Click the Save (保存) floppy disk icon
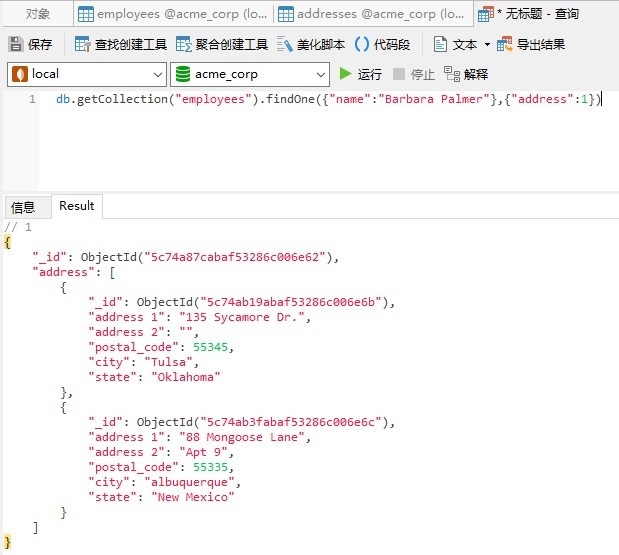The height and width of the screenshot is (555, 619). click(16, 44)
